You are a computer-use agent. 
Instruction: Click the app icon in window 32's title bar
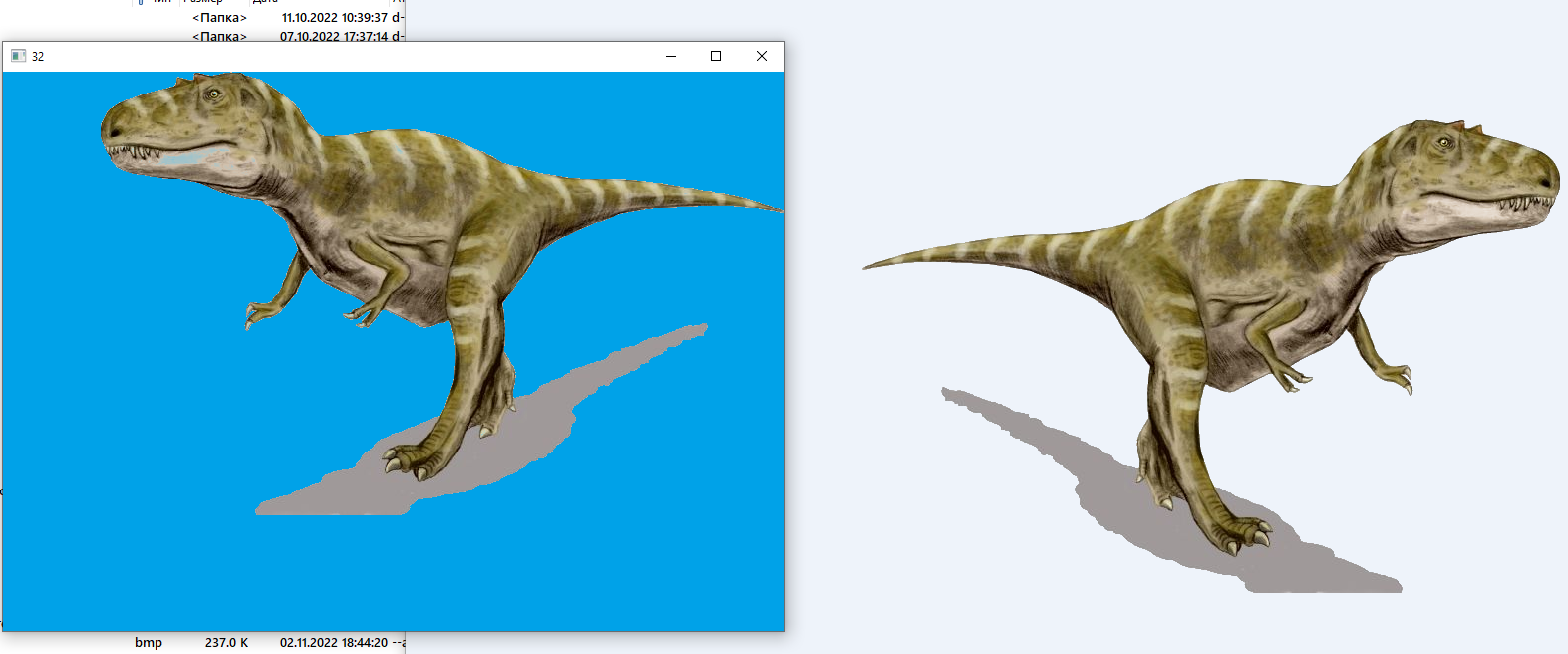click(x=18, y=56)
